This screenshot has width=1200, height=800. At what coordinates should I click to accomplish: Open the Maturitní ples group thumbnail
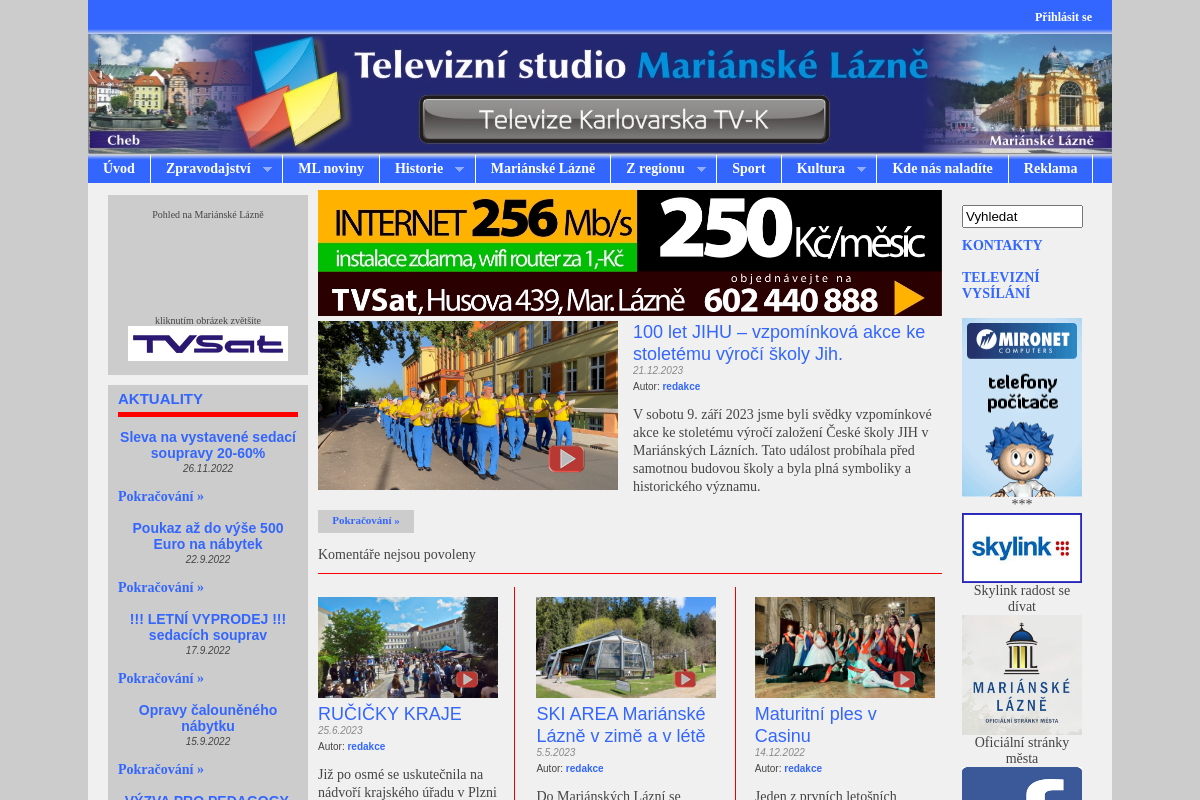[x=845, y=647]
